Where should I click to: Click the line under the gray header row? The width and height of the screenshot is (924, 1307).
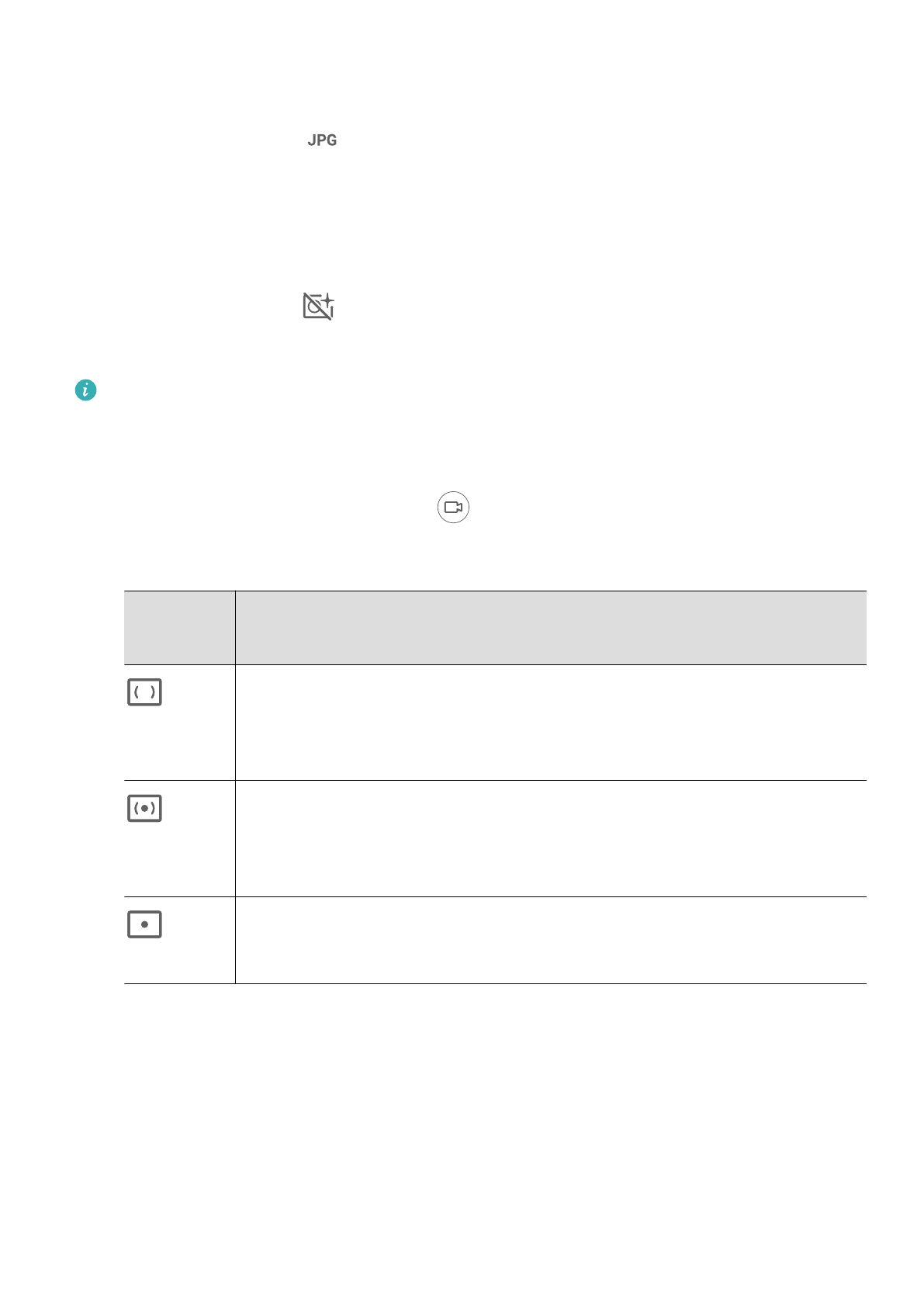495,664
